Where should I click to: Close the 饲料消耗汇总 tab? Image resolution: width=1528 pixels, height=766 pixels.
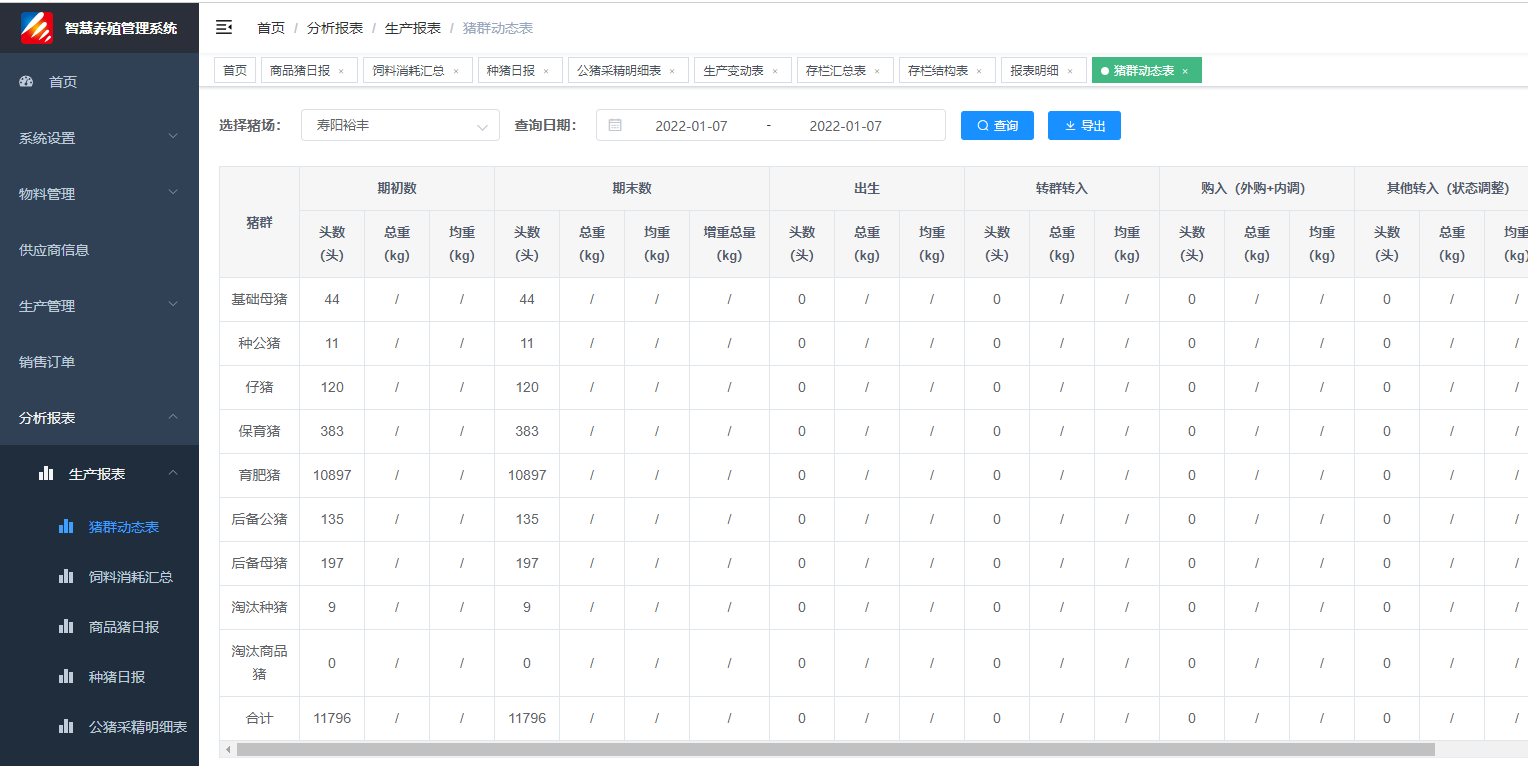tap(456, 71)
